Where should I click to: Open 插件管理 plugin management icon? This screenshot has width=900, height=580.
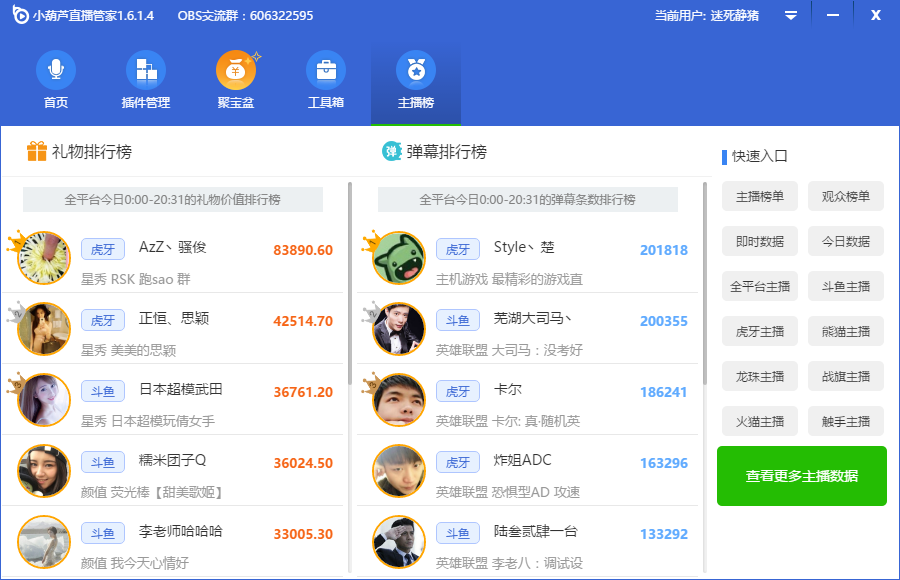pyautogui.click(x=146, y=71)
